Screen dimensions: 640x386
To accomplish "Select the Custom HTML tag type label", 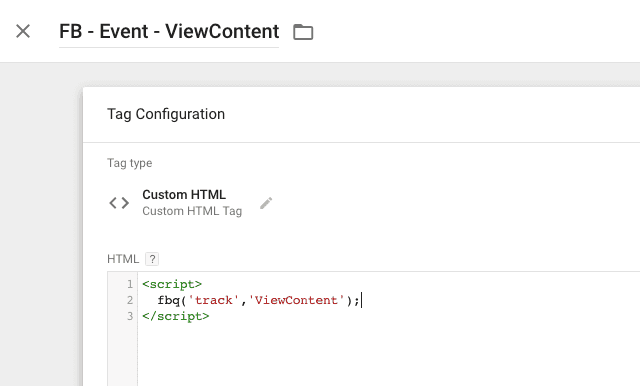I will tap(184, 195).
